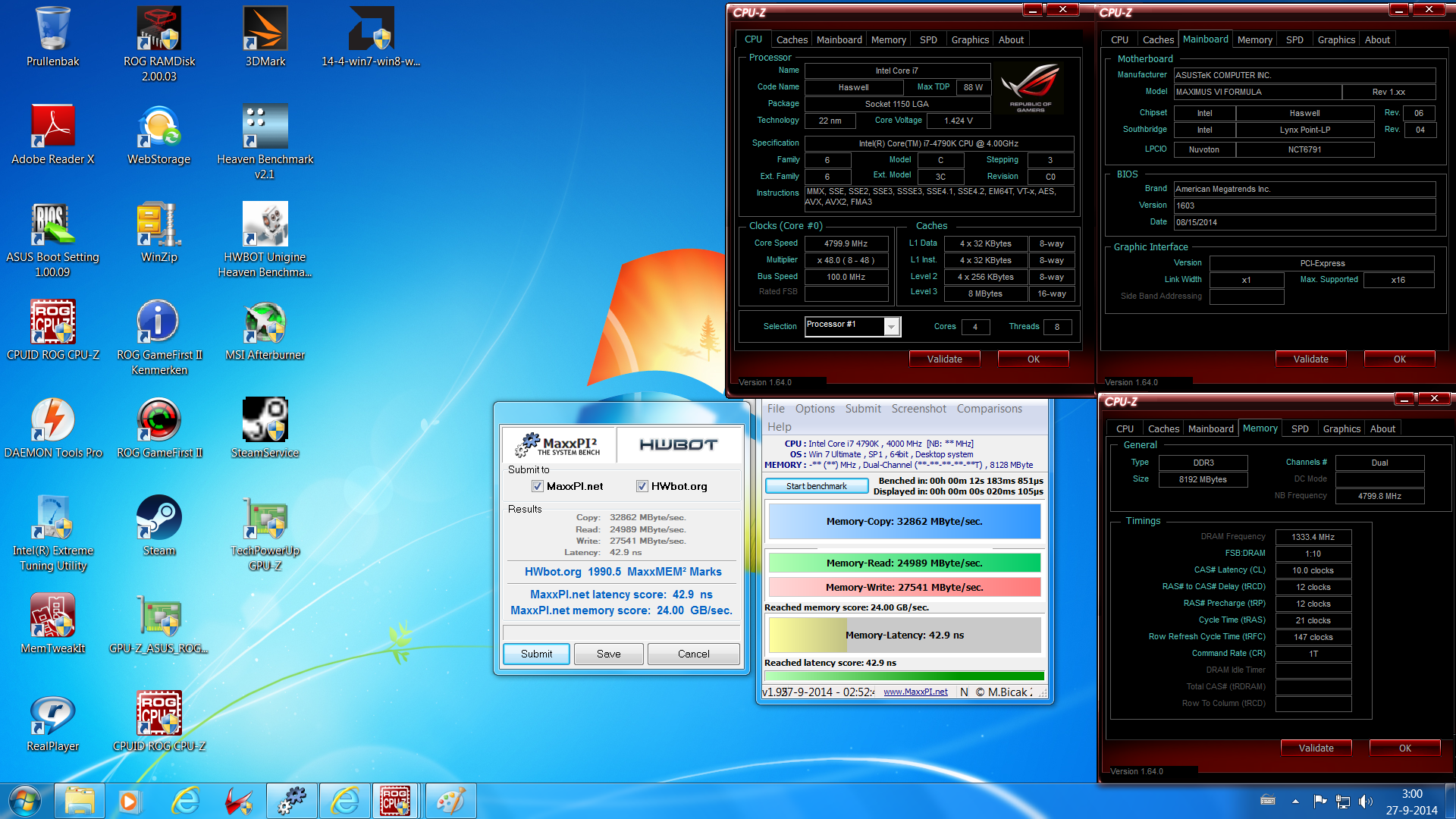Image resolution: width=1456 pixels, height=819 pixels.
Task: Open the WebStorage desktop icon
Action: (x=158, y=134)
